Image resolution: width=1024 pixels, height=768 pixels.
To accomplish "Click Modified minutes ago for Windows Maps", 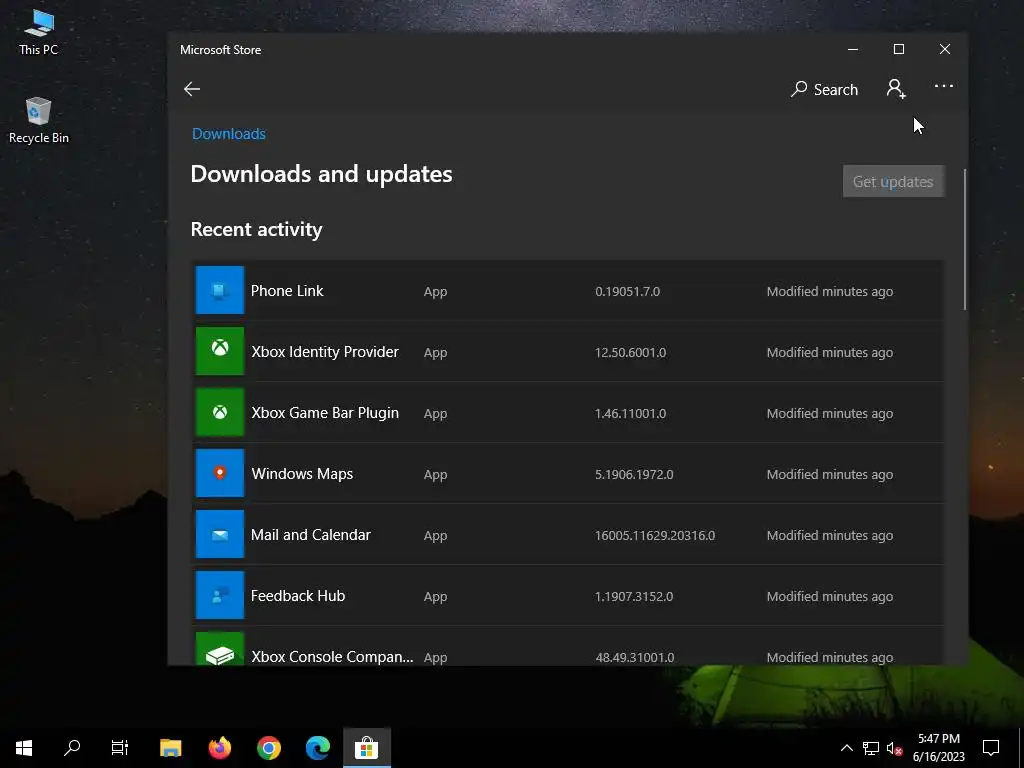I will coord(830,475).
